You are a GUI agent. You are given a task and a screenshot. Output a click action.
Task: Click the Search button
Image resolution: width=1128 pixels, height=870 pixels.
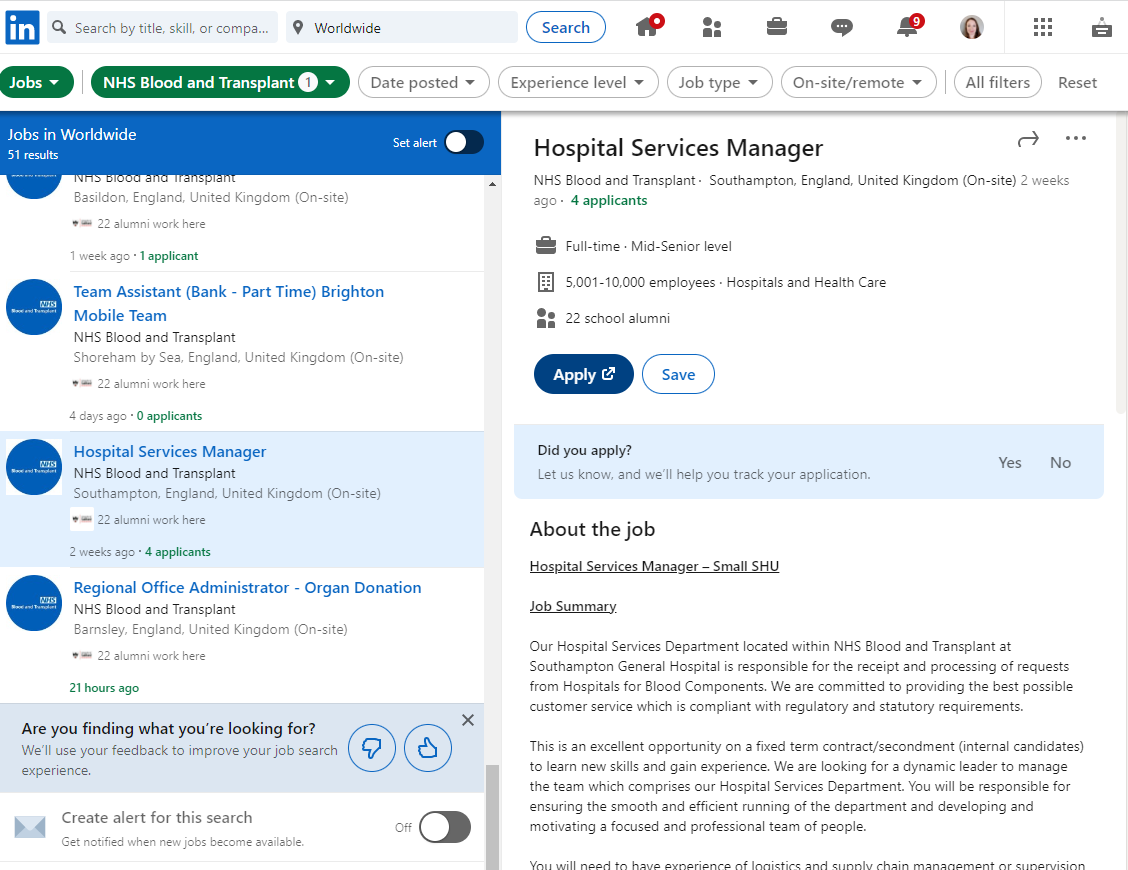(565, 27)
